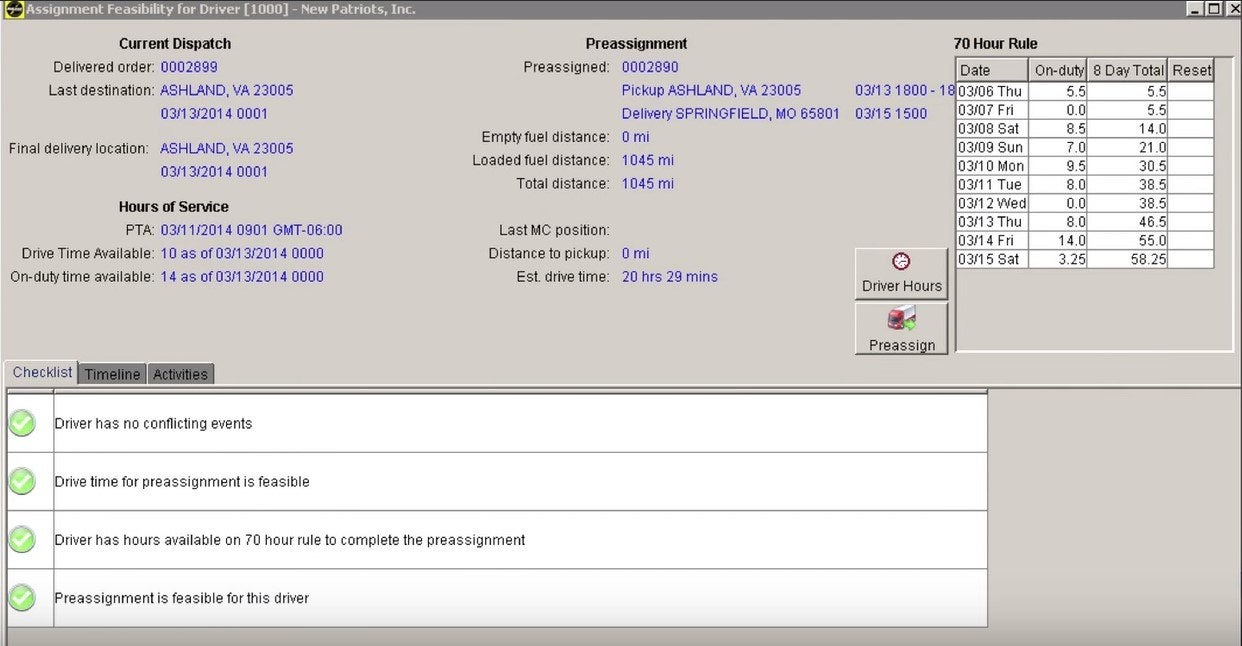
Task: Click green check for no conflicting events
Action: (22, 423)
